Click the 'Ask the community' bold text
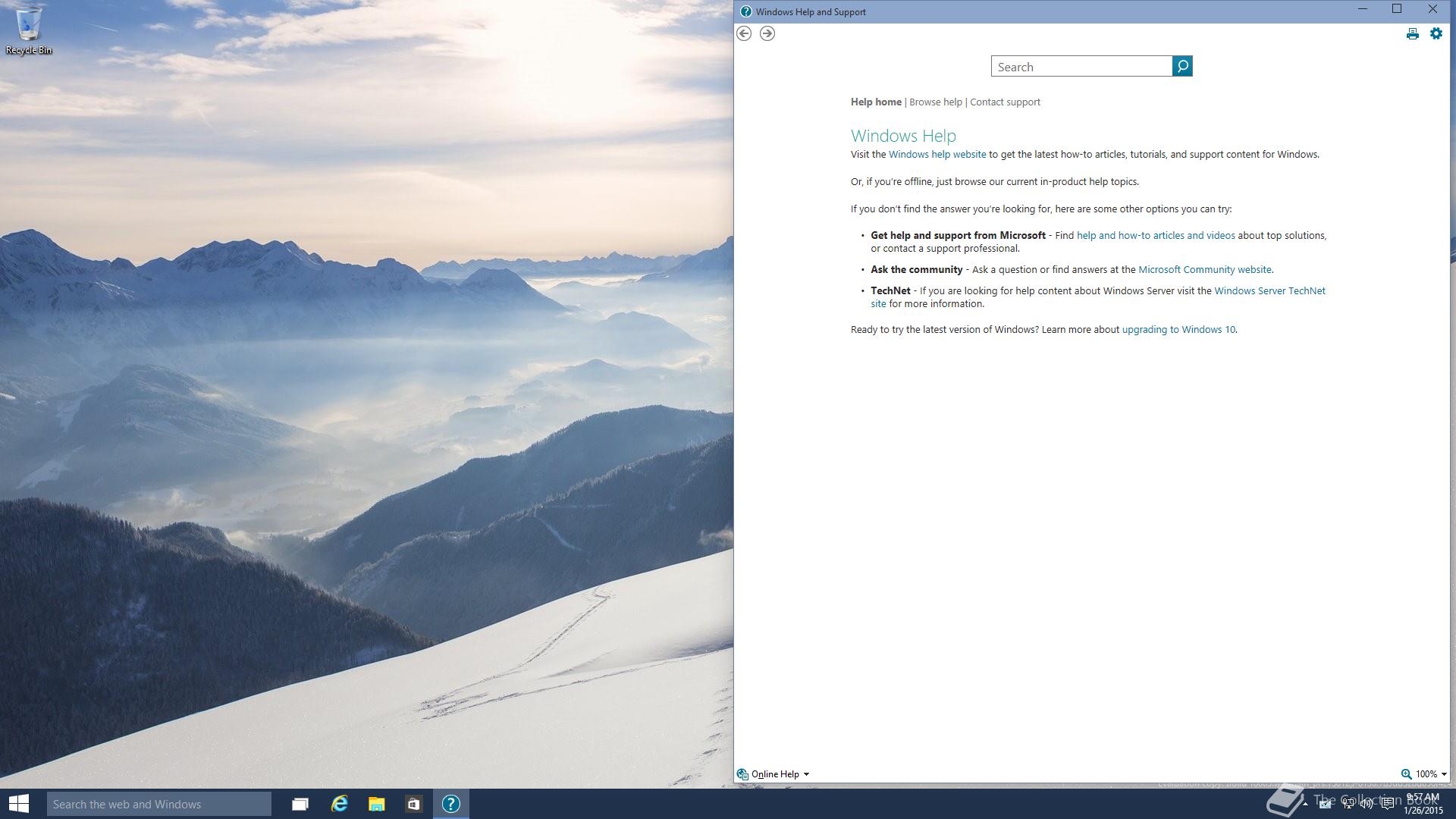Viewport: 1456px width, 819px height. click(x=916, y=270)
